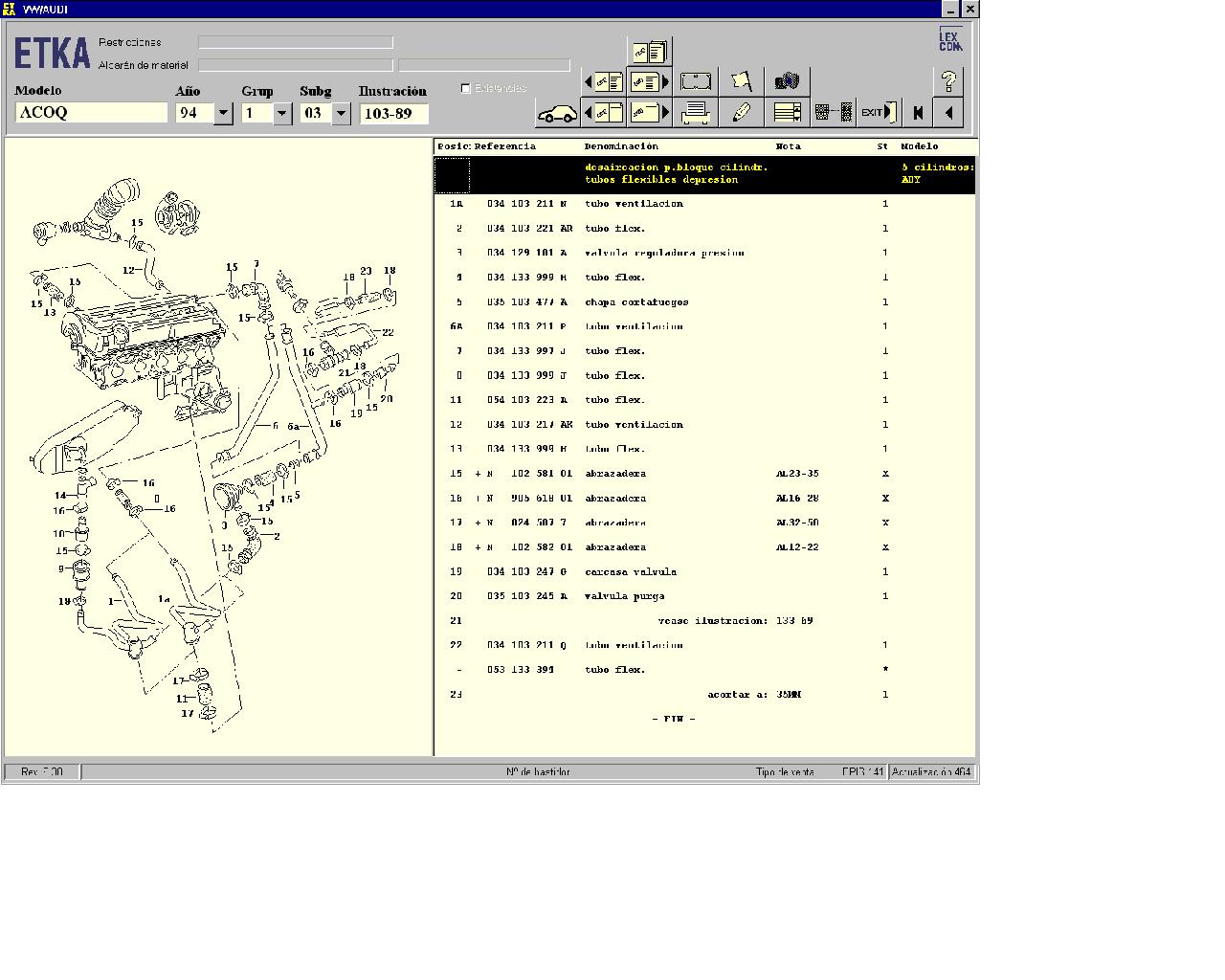Click the pencil notes icon

point(742,113)
